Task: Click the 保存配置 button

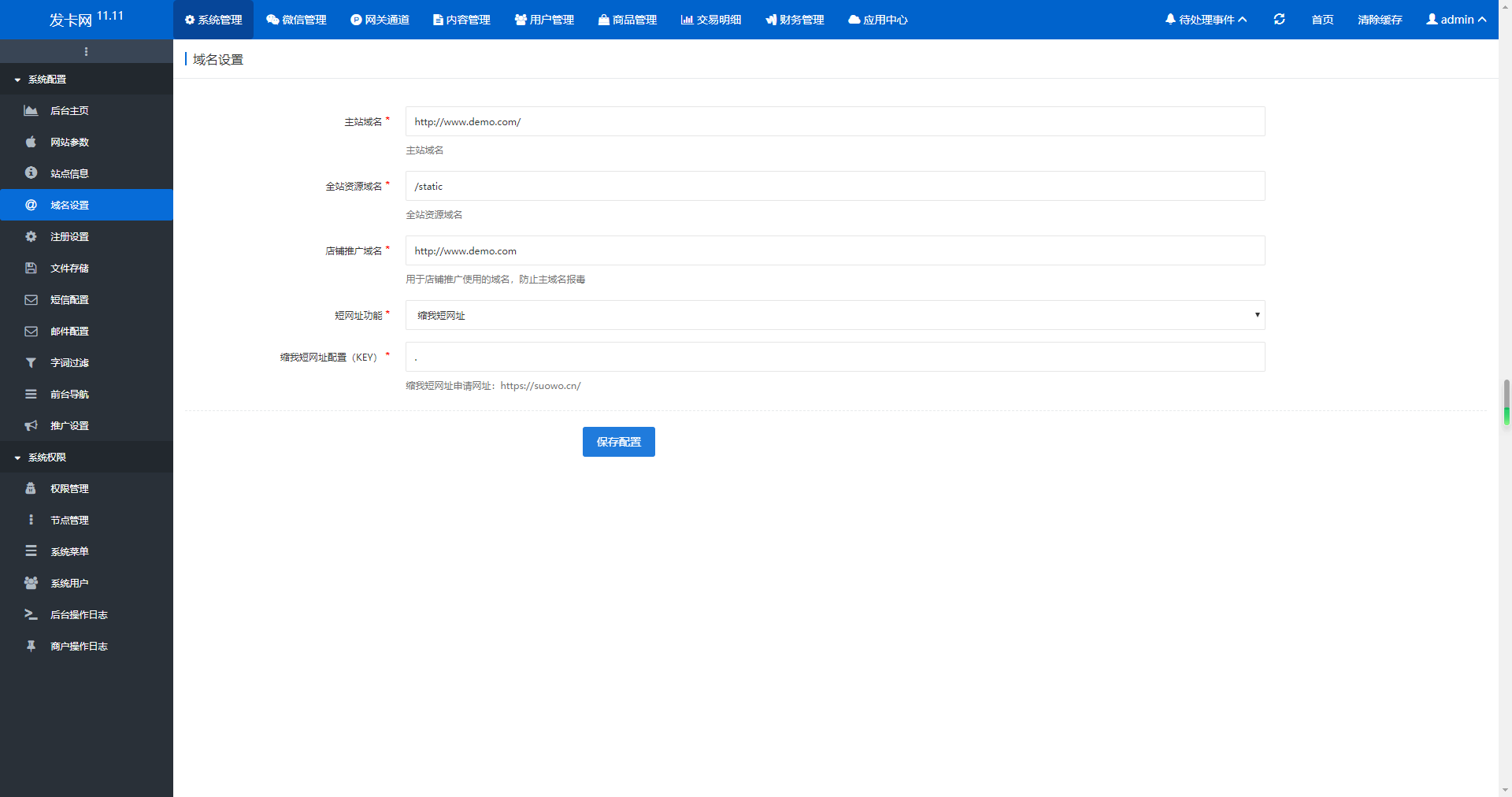Action: (x=618, y=442)
